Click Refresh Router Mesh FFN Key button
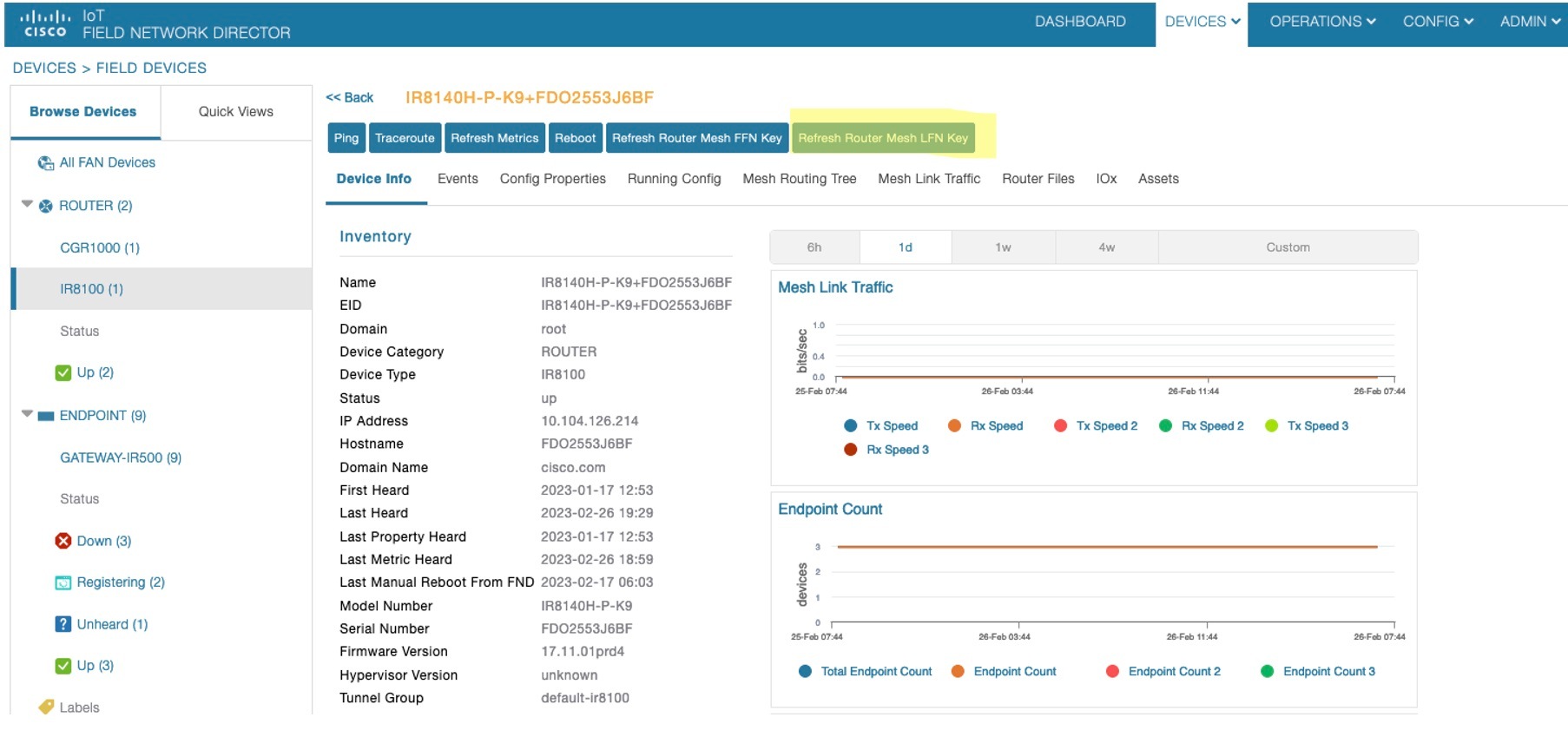The width and height of the screenshot is (1568, 750). [x=697, y=139]
